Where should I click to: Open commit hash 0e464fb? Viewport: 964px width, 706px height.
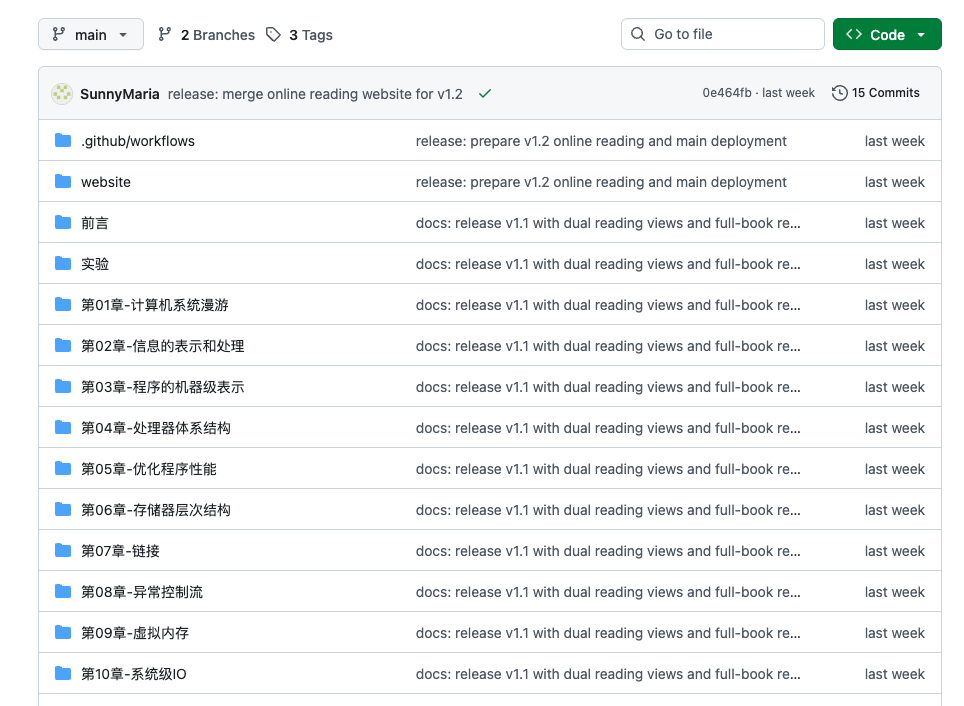727,93
